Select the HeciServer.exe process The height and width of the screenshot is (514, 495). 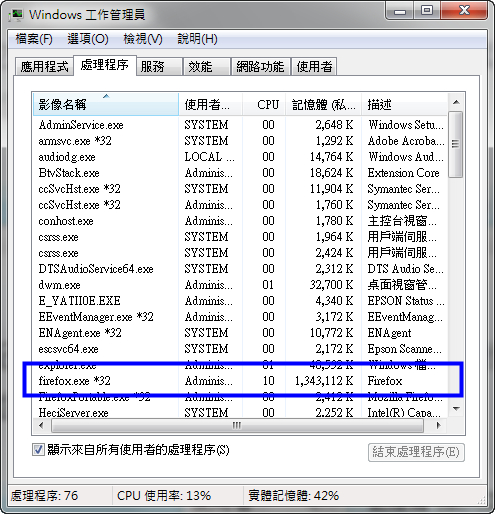coord(240,413)
